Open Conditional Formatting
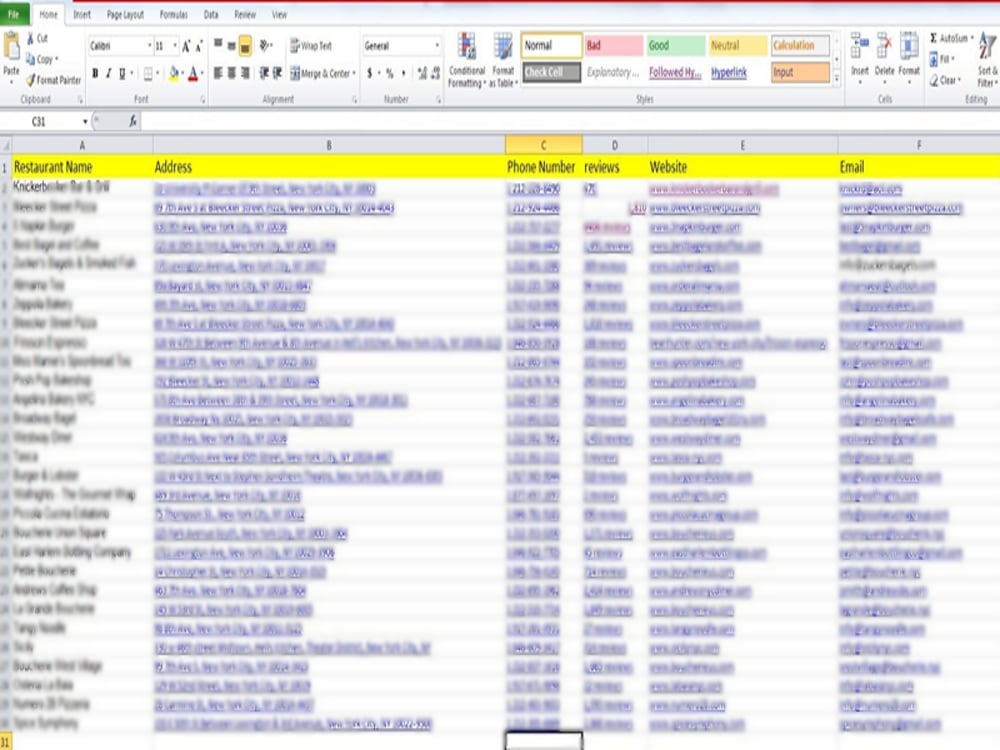1000x750 pixels. pyautogui.click(x=467, y=61)
